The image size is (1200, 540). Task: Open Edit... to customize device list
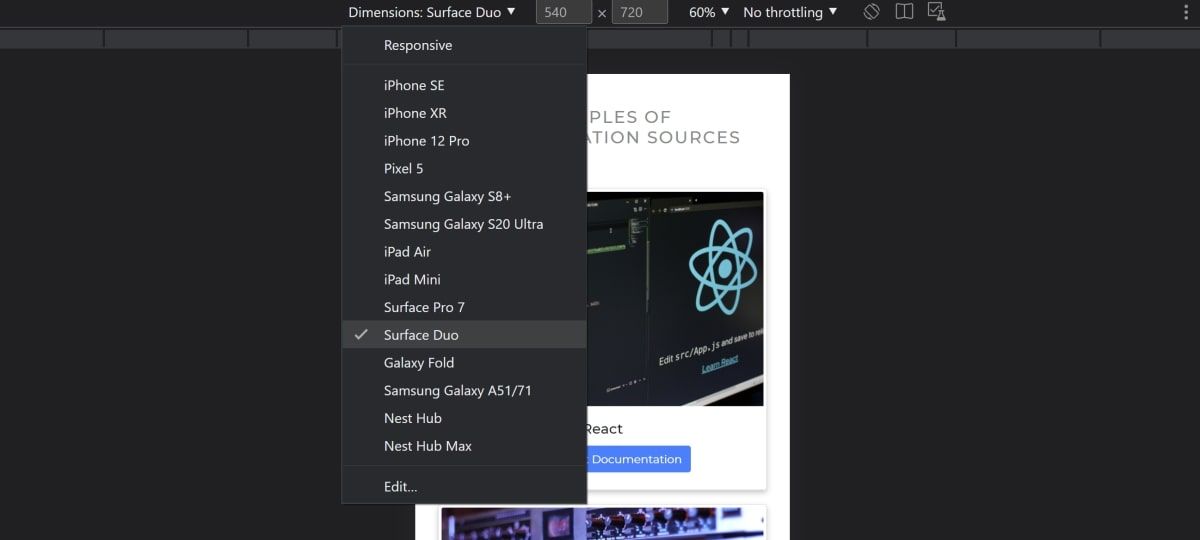tap(464, 487)
